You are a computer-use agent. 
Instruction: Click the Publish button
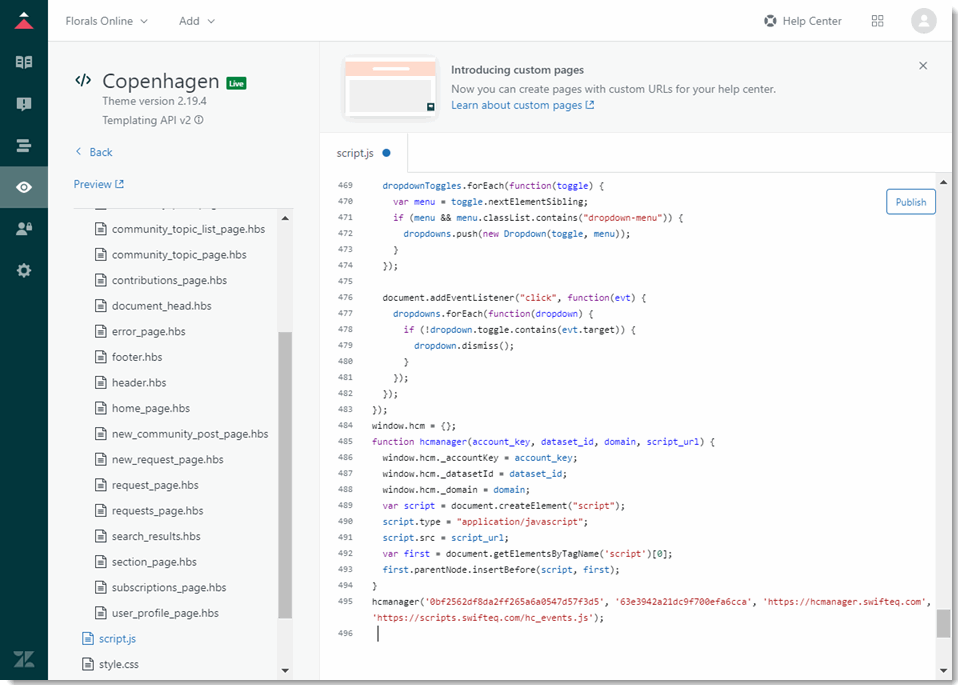point(910,202)
